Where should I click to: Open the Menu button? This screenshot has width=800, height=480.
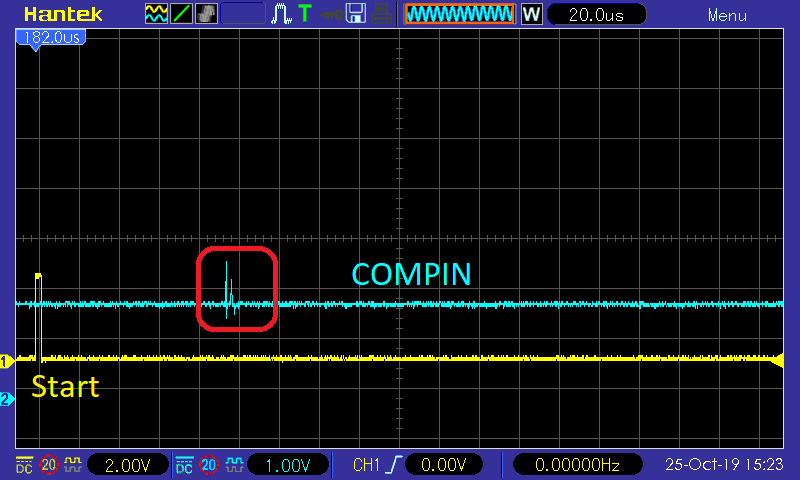coord(727,15)
